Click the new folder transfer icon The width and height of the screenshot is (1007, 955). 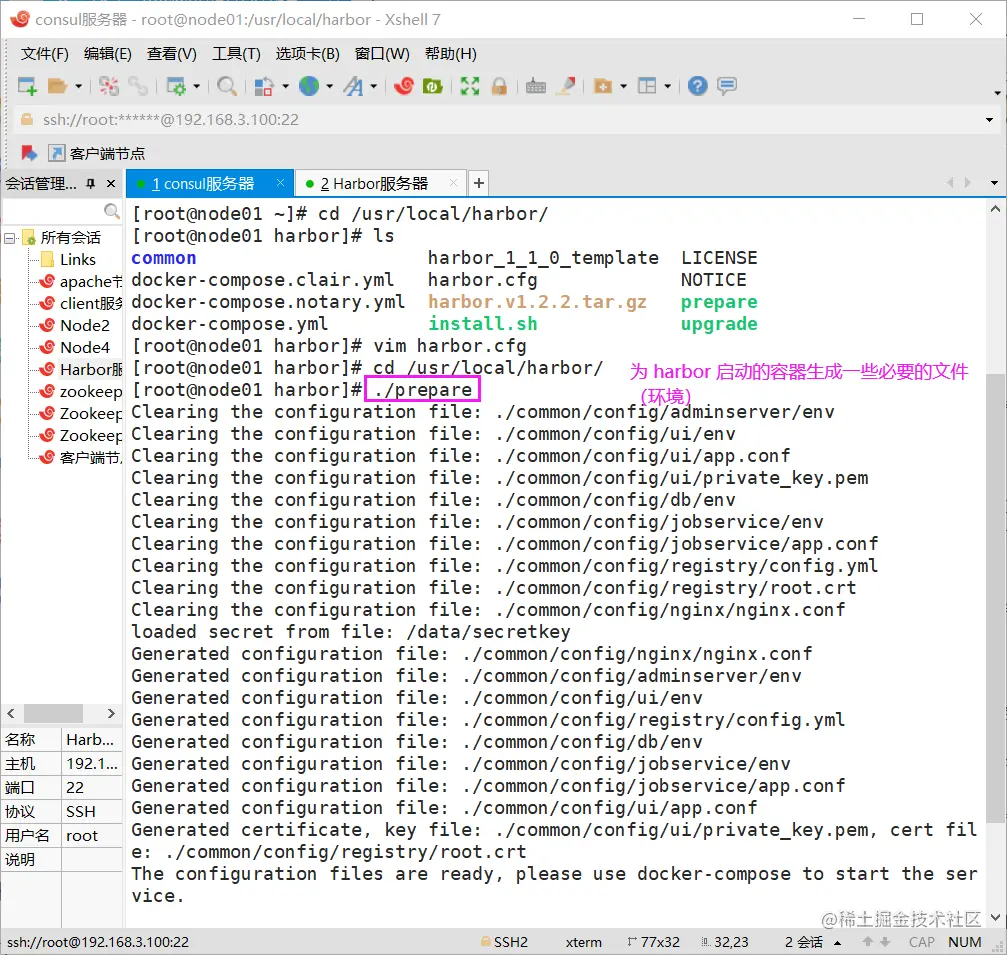pos(603,85)
